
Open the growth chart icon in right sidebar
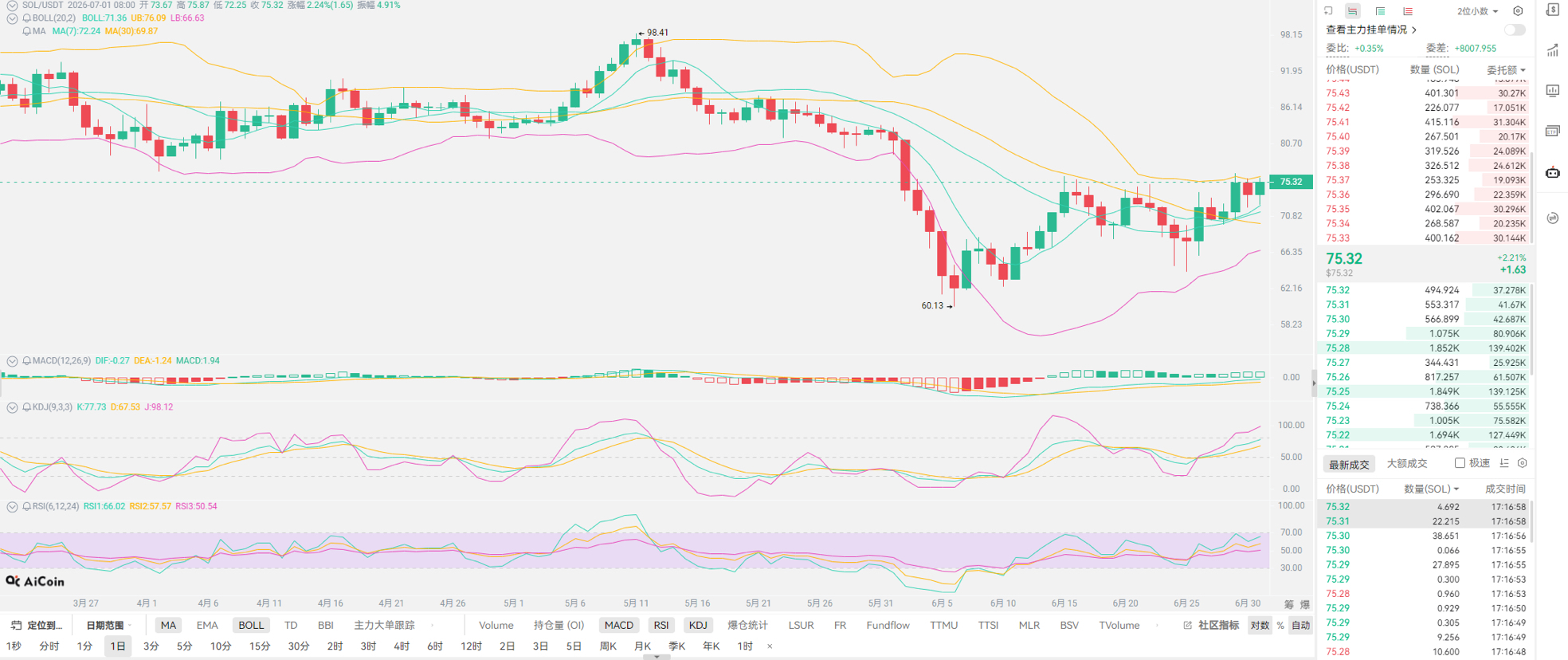[x=1553, y=50]
